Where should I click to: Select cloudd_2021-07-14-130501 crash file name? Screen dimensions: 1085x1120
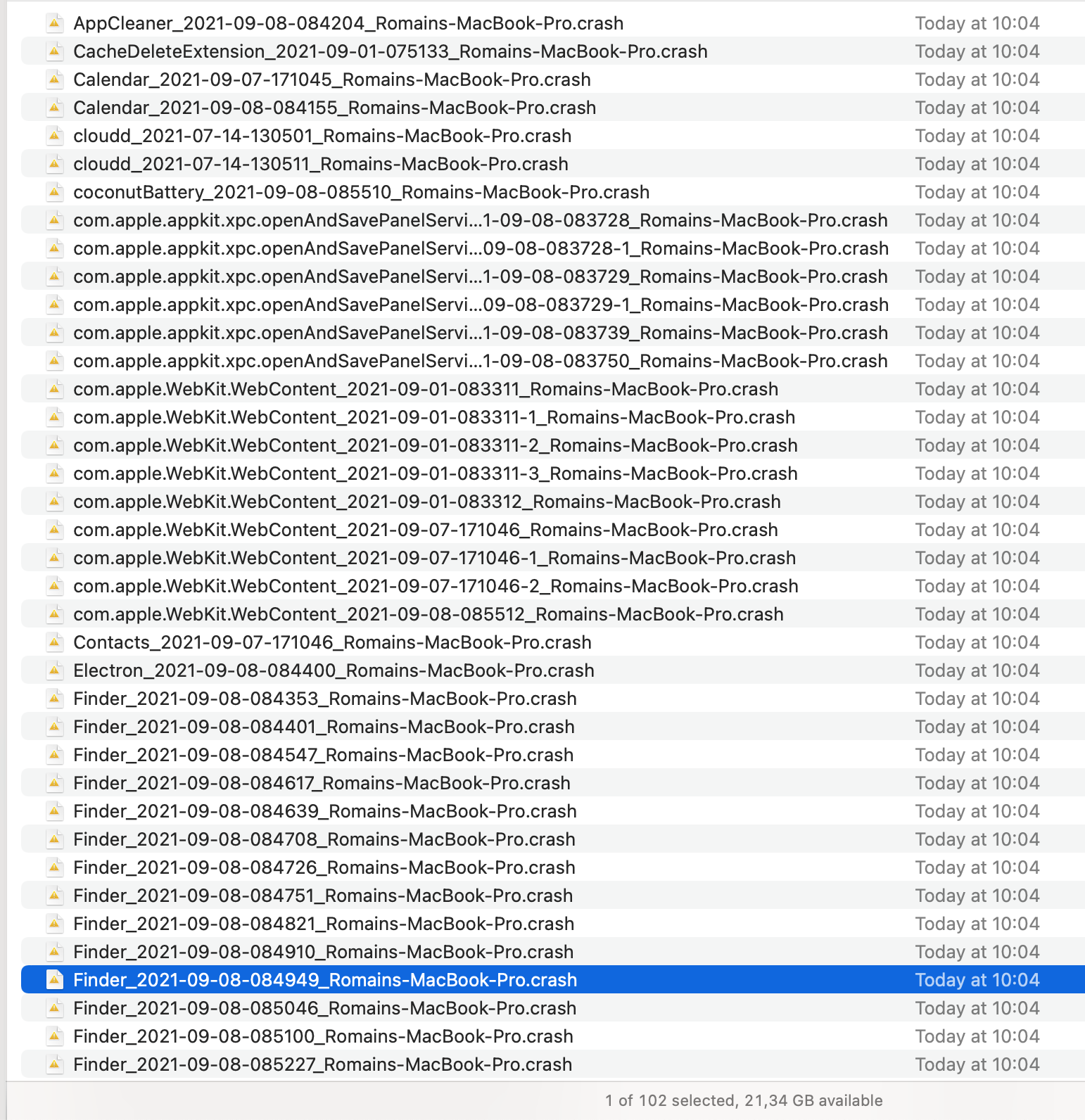[322, 136]
